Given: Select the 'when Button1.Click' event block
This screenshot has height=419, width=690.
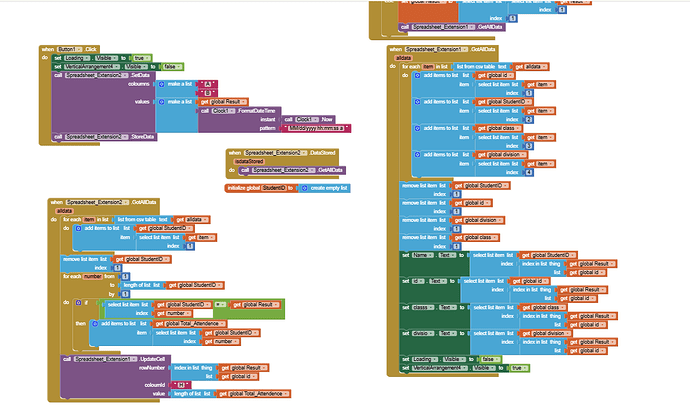Looking at the screenshot, I should pos(69,49).
